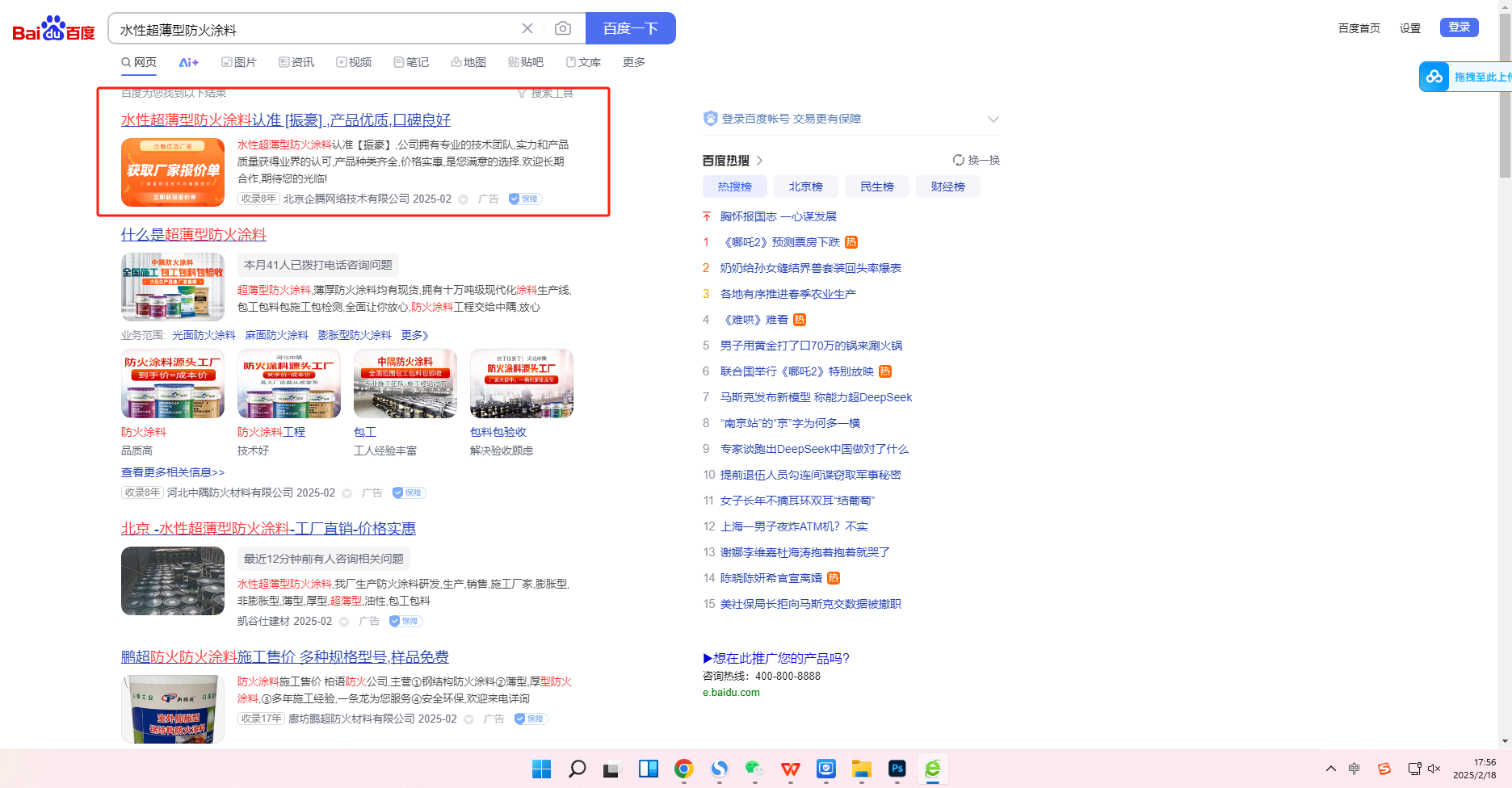Click the page vertical scrollbar thumb
The width and height of the screenshot is (1512, 788).
(1505, 97)
